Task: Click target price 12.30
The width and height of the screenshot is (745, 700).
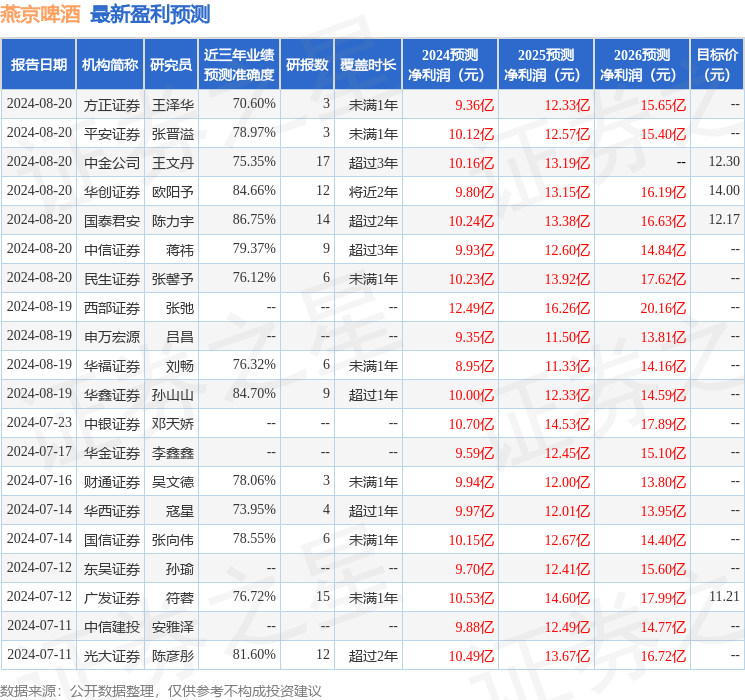Action: [x=724, y=162]
